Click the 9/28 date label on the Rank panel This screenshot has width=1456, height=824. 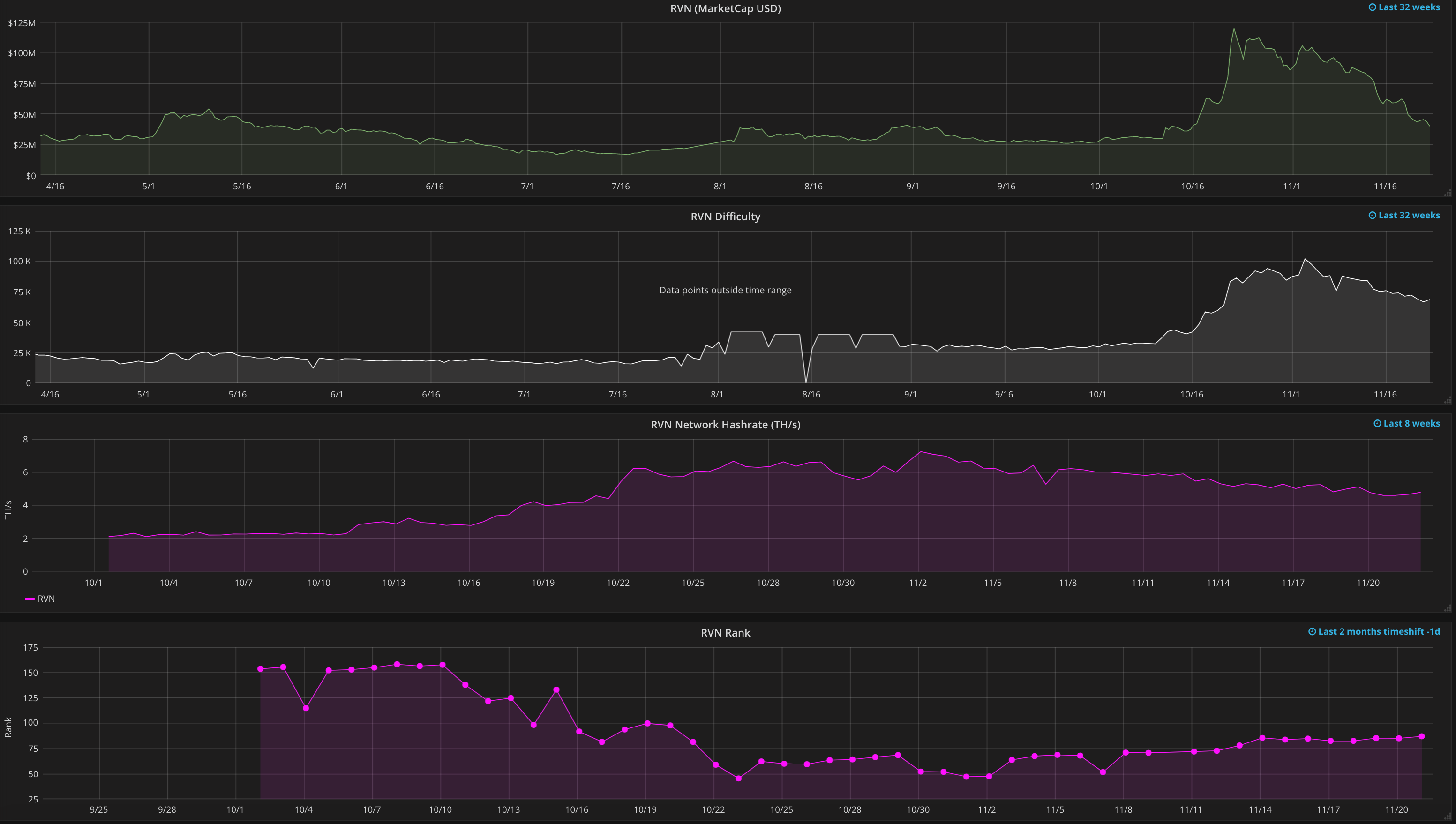[x=167, y=810]
